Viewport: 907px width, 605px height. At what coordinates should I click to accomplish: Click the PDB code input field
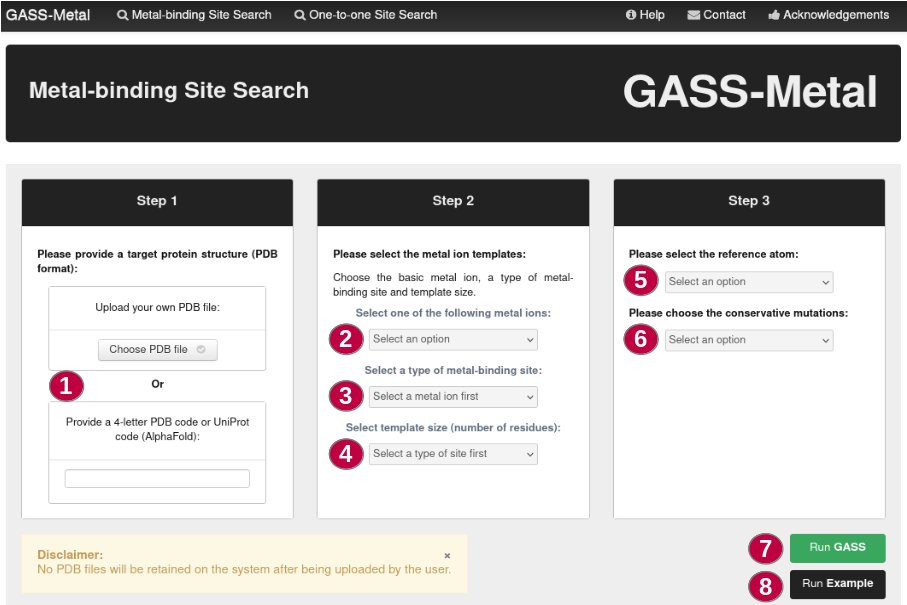156,478
